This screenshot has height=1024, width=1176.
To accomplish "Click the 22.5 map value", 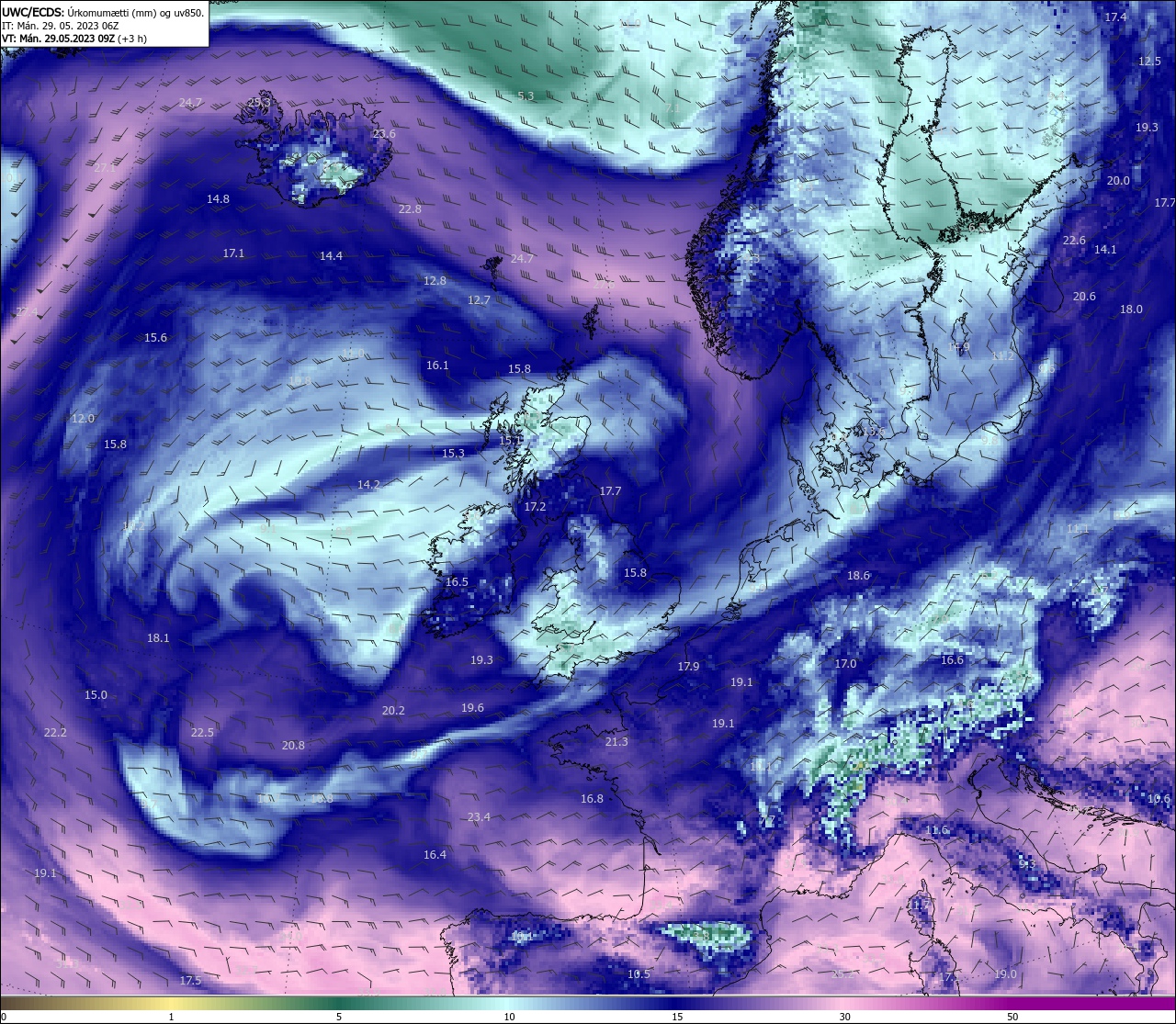I will pos(202,732).
